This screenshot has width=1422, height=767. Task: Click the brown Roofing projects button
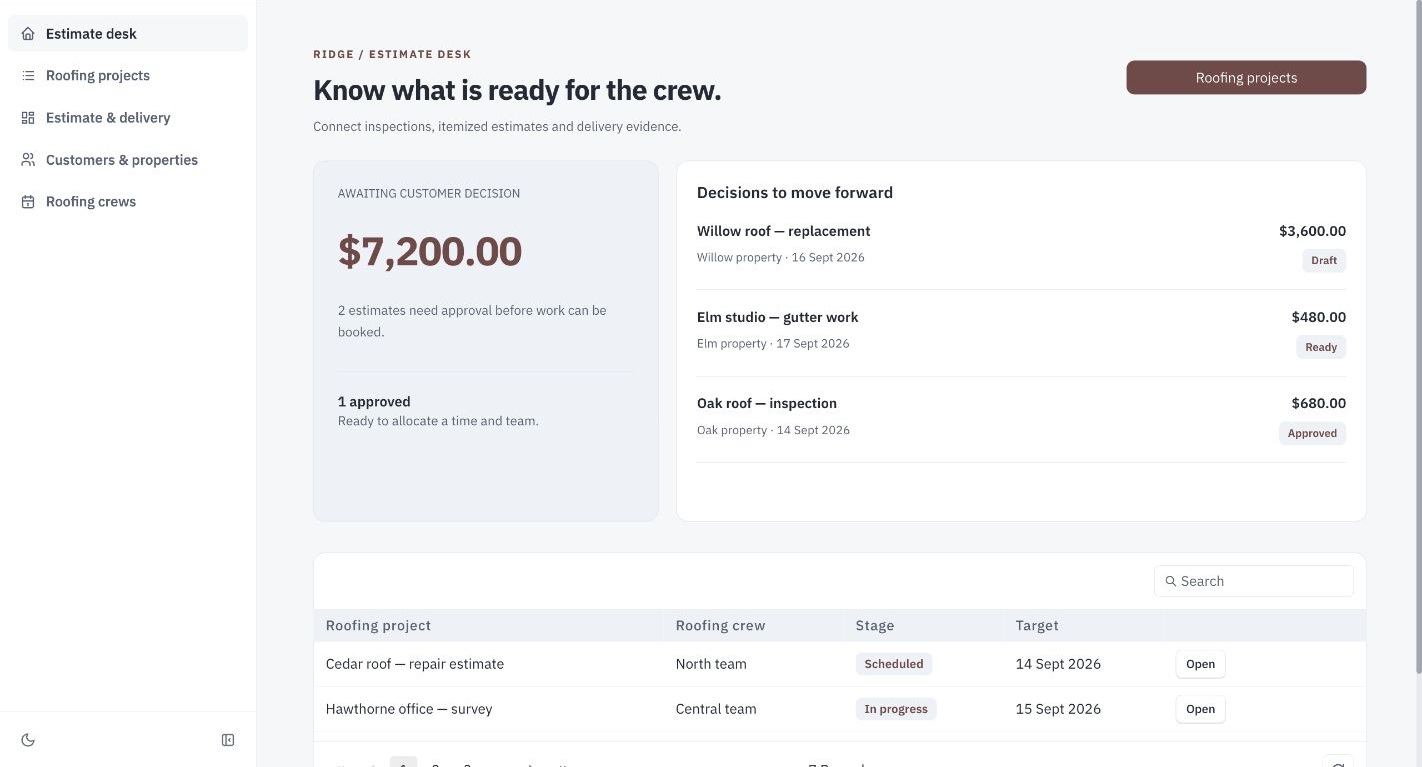pyautogui.click(x=1246, y=78)
